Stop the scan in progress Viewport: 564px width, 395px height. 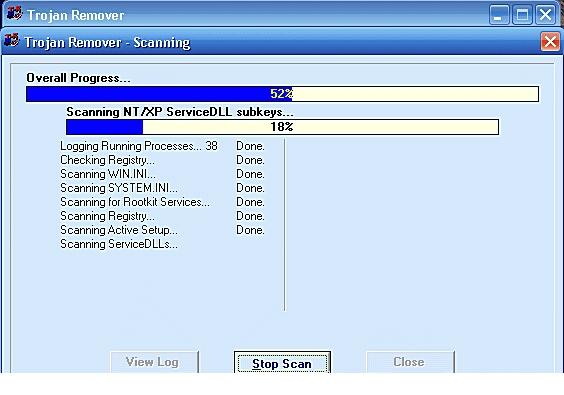282,363
